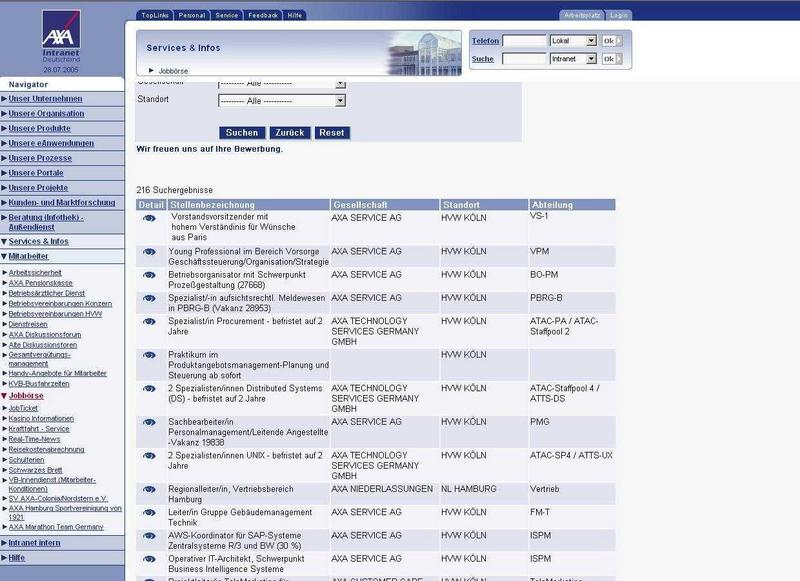Viewport: 800px width, 581px height.
Task: Open AXA Pensionskasse link
Action: point(41,283)
